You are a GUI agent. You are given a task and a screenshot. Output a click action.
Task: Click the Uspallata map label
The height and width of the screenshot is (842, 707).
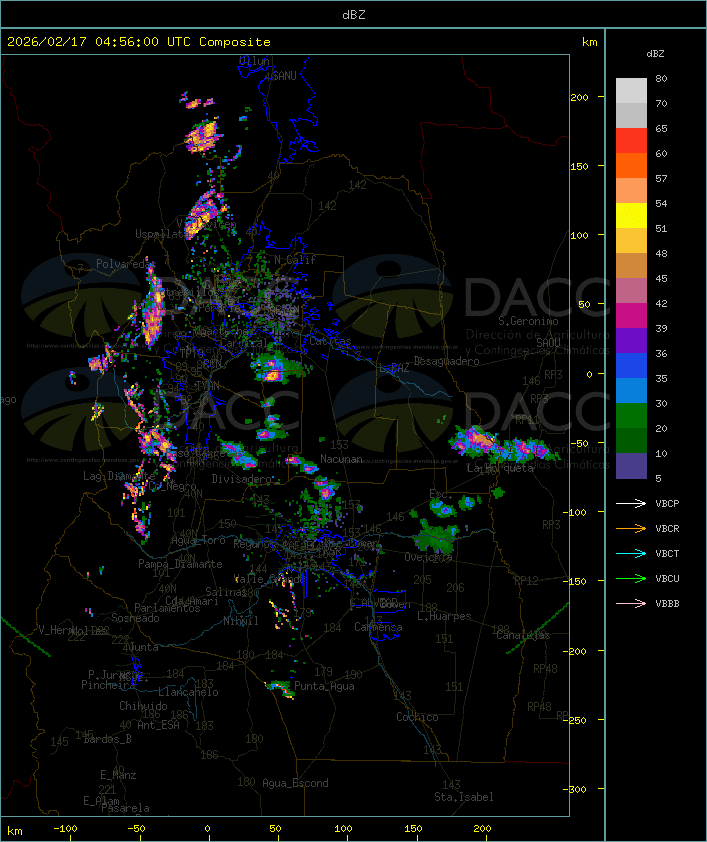pyautogui.click(x=162, y=234)
